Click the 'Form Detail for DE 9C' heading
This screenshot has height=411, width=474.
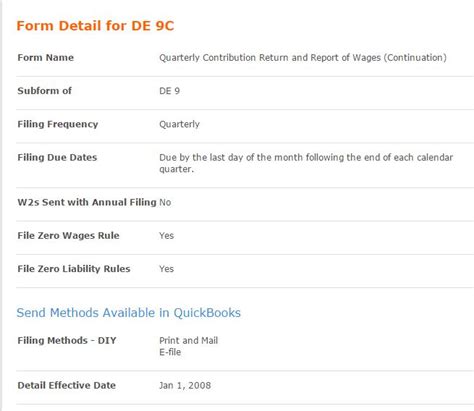click(95, 26)
